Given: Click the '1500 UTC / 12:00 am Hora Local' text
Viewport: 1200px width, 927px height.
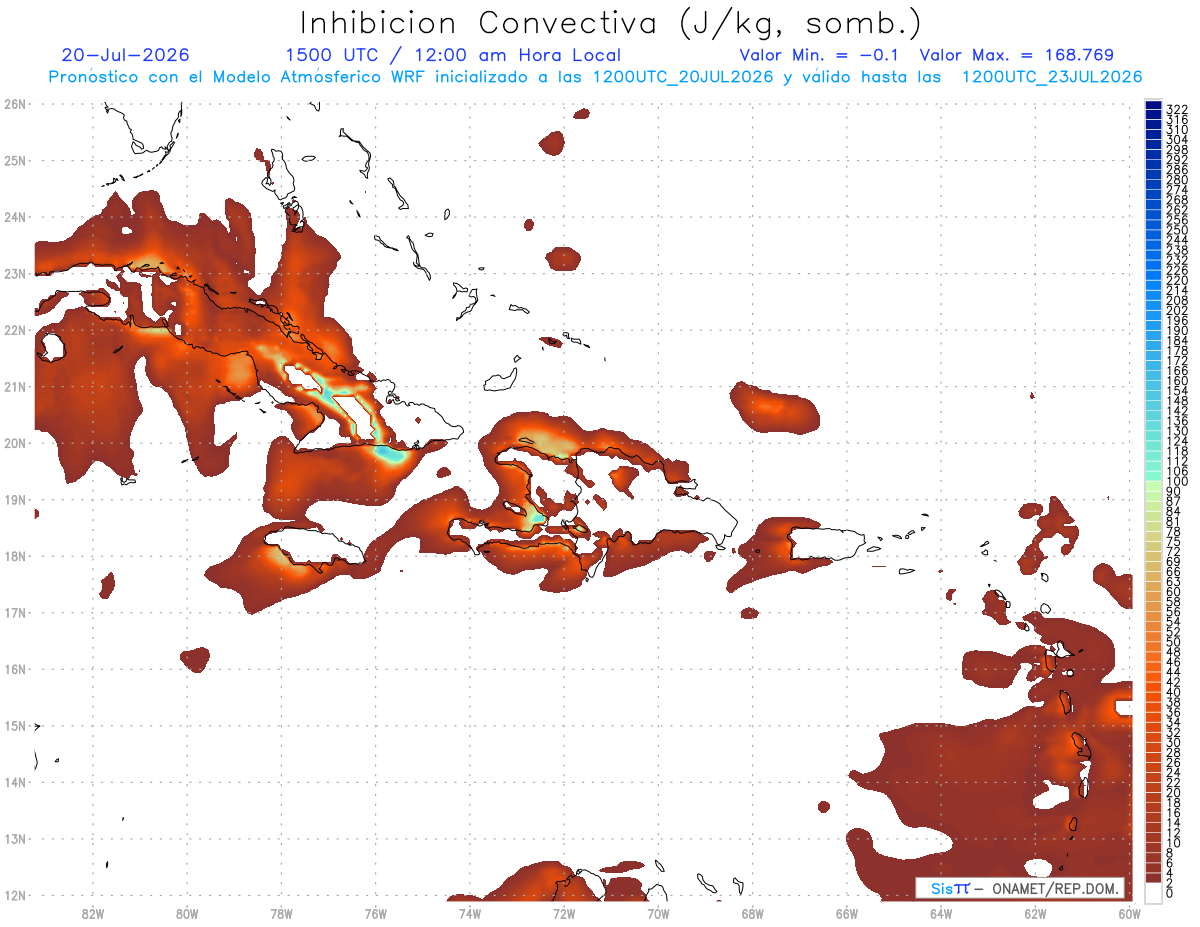Looking at the screenshot, I should click(453, 55).
